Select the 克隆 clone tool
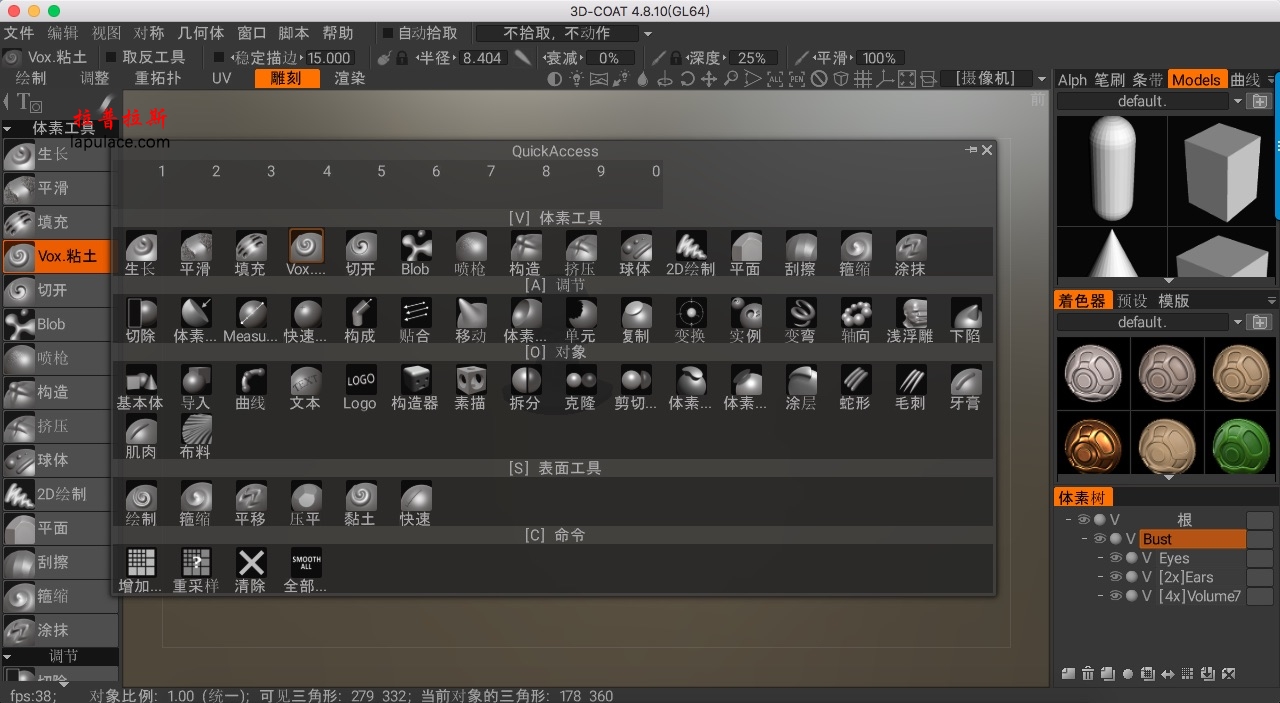The height and width of the screenshot is (703, 1280). tap(580, 387)
